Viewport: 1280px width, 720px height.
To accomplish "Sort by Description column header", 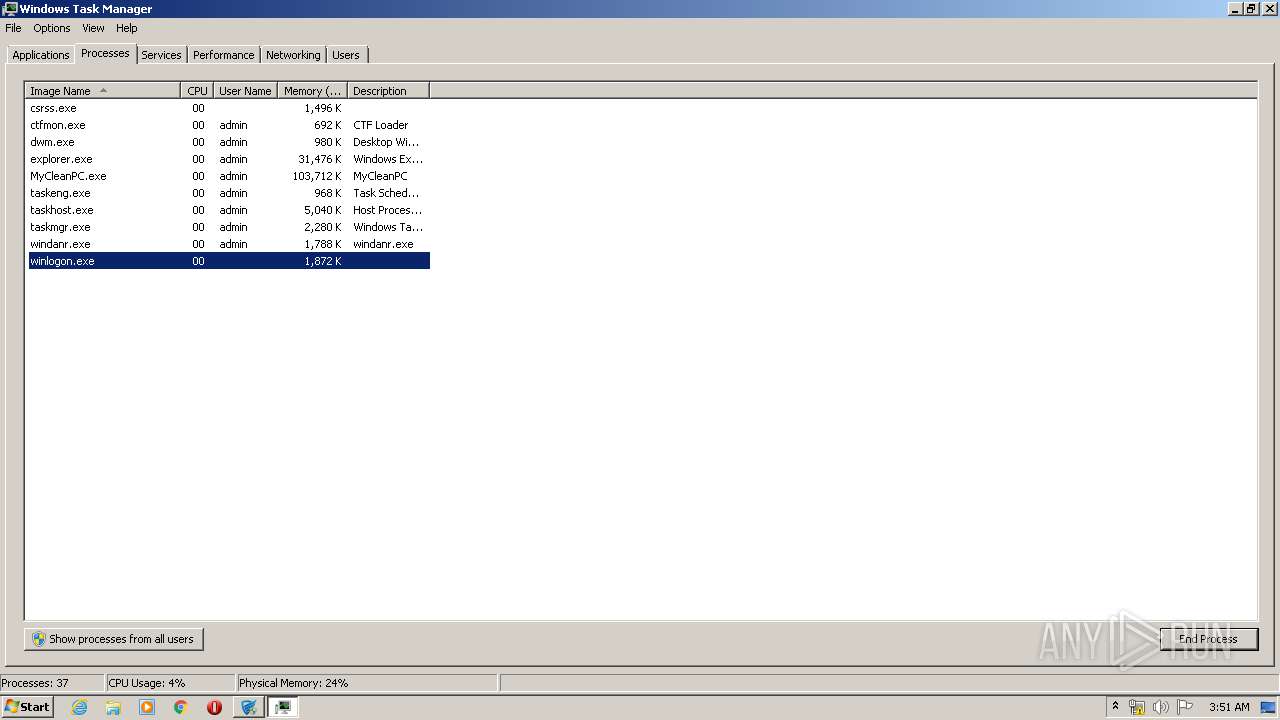I will pyautogui.click(x=388, y=91).
